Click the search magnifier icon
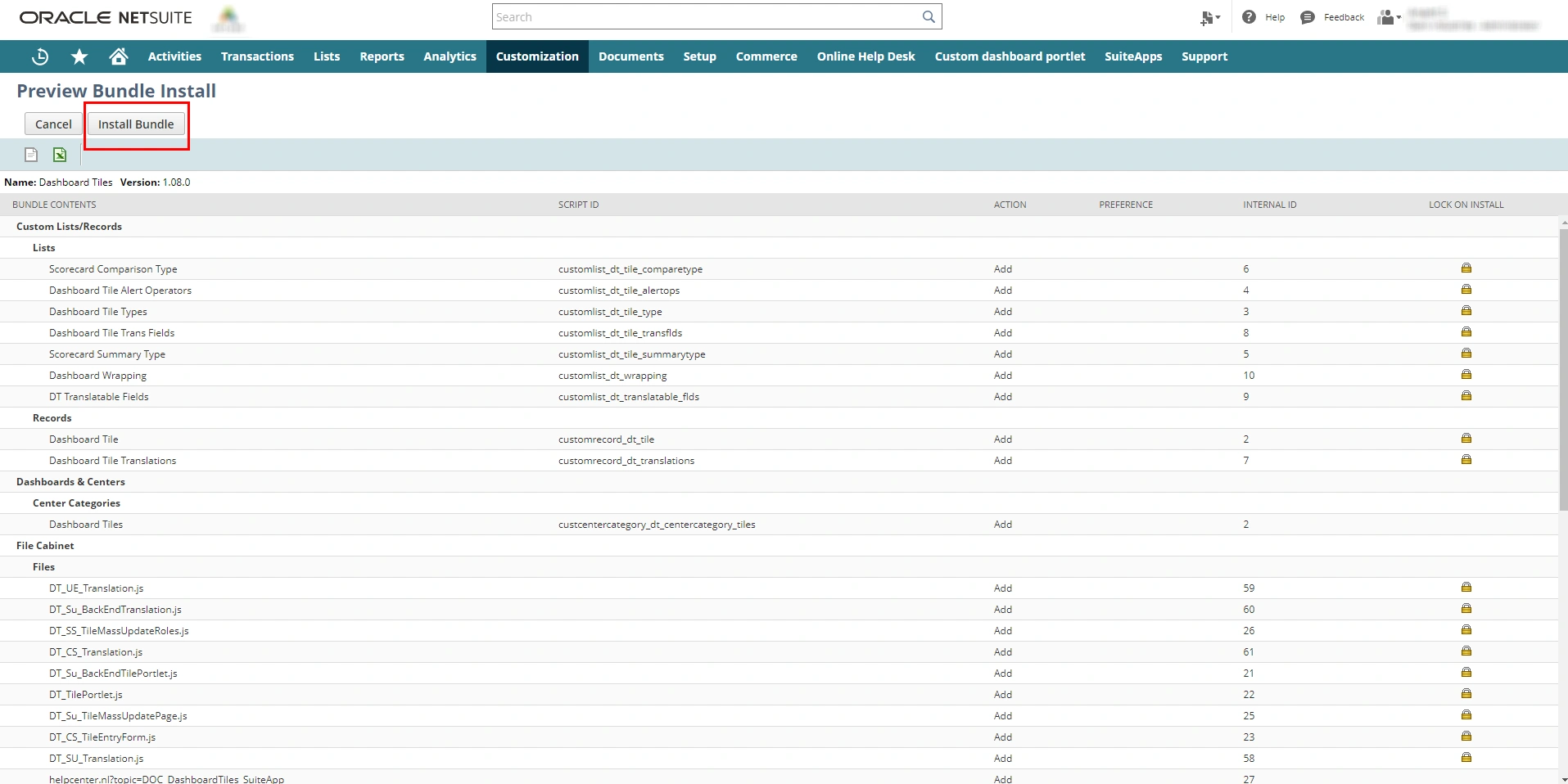Viewport: 1568px width, 784px height. 929,17
